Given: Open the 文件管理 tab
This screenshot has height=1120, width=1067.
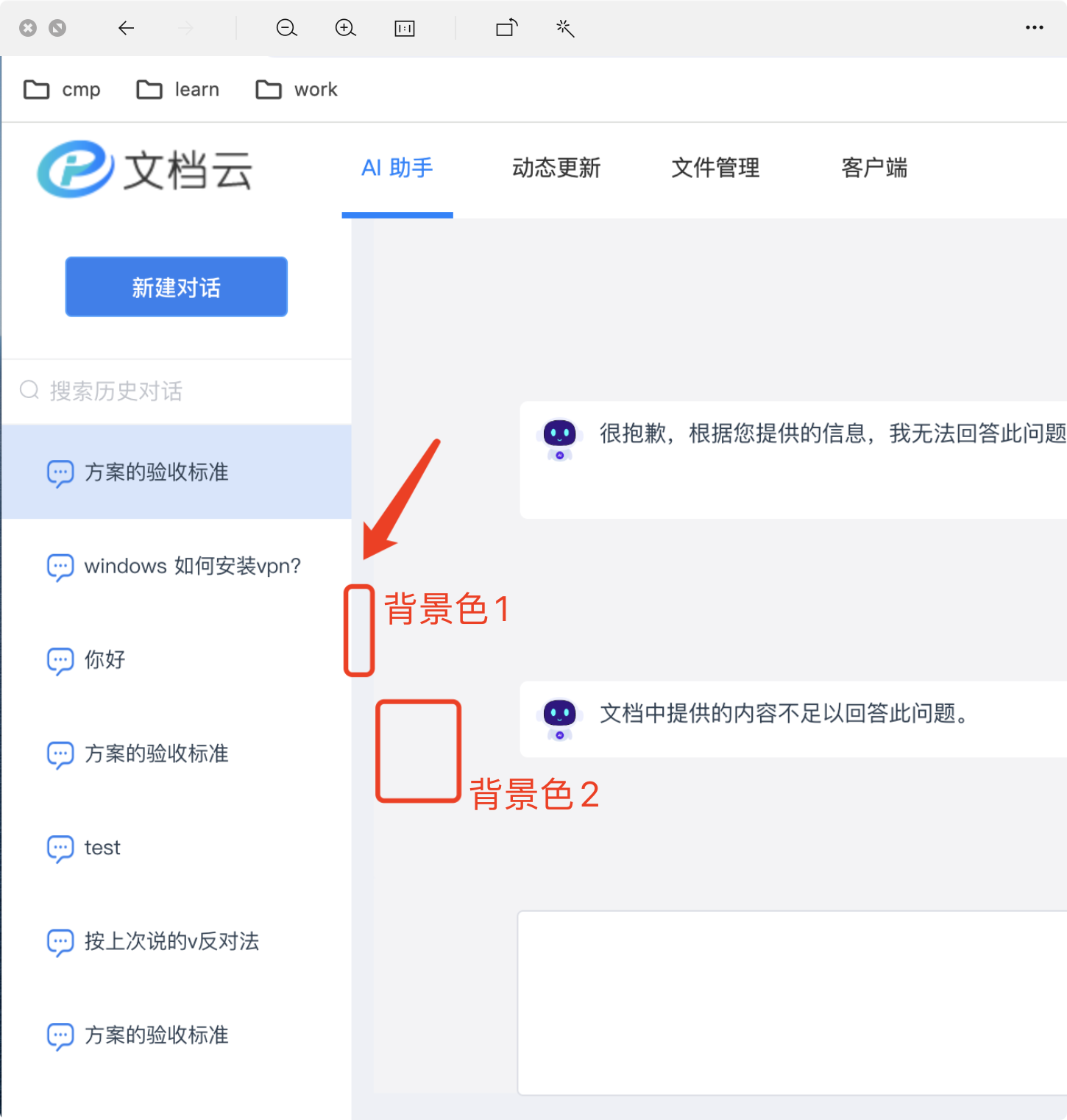Looking at the screenshot, I should (715, 169).
